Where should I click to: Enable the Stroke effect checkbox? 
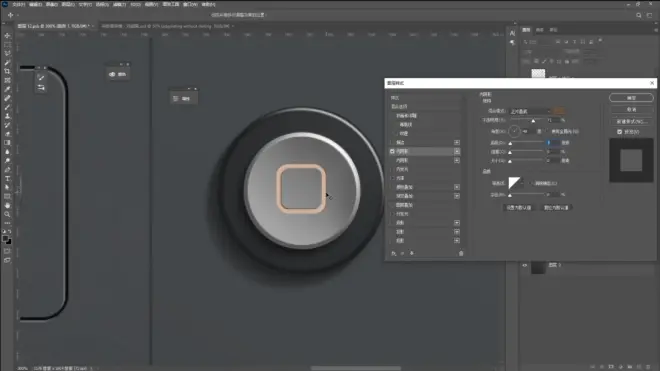click(x=392, y=142)
